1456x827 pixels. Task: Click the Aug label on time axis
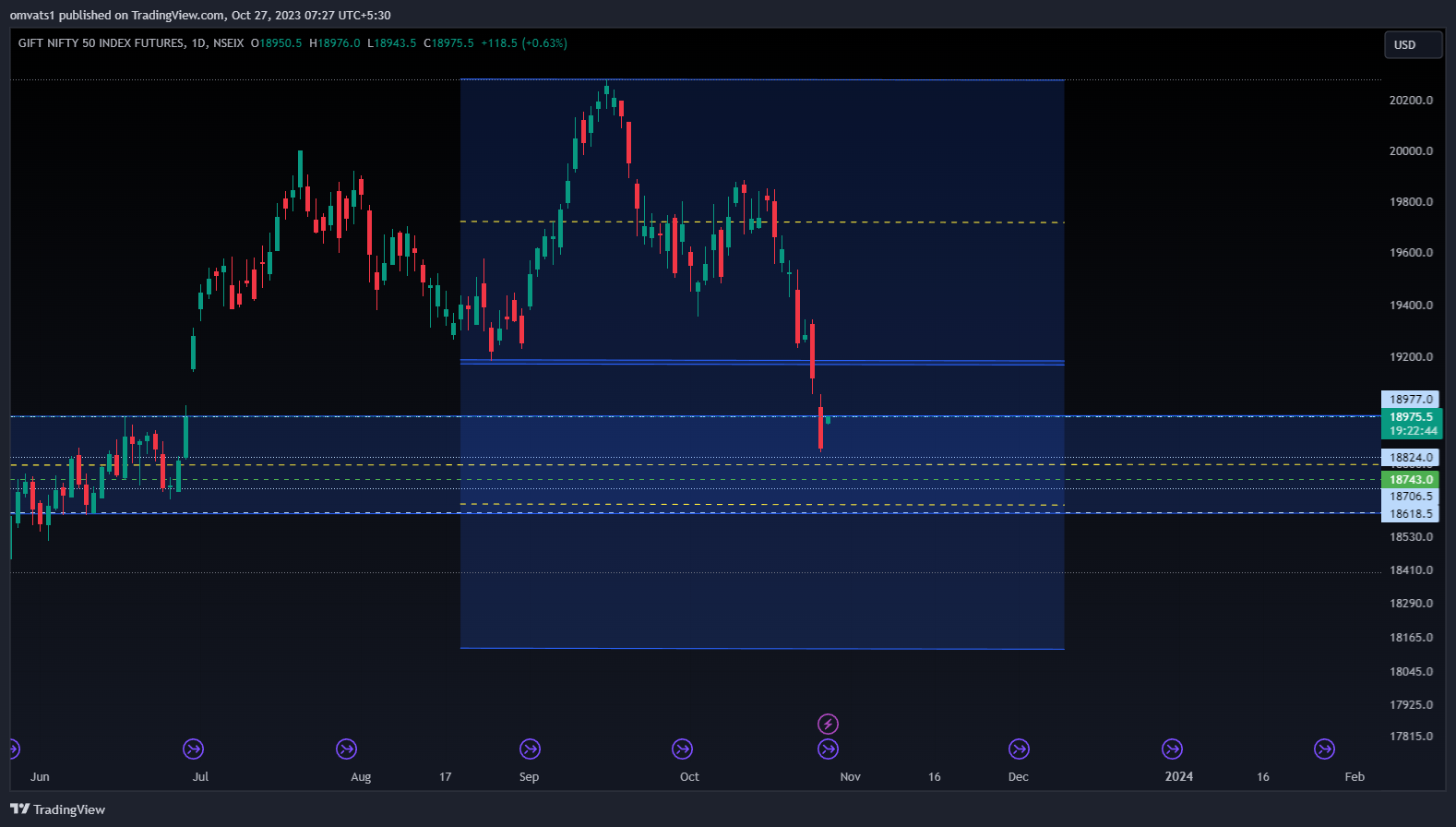coord(361,776)
